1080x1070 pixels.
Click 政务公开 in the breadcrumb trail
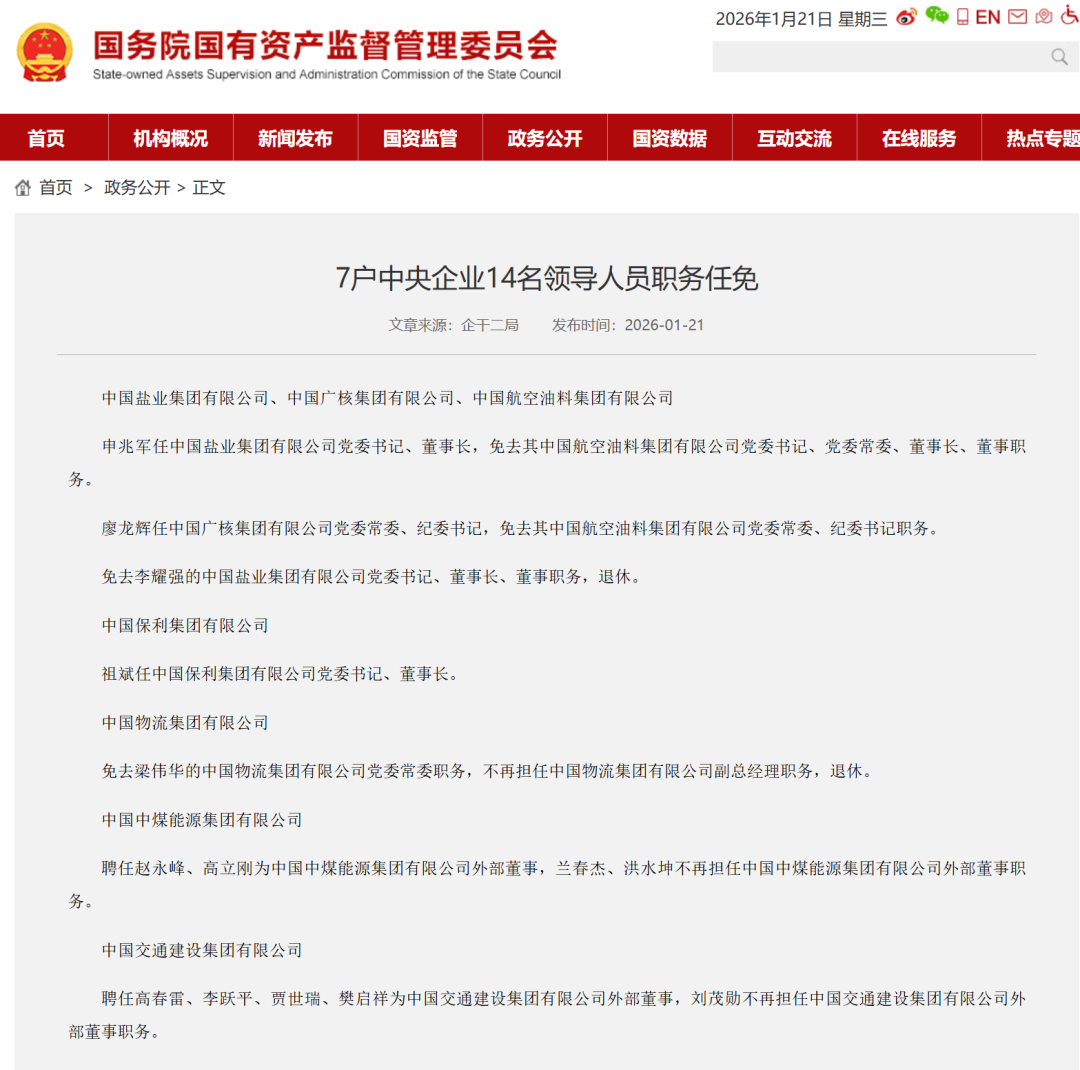click(134, 187)
